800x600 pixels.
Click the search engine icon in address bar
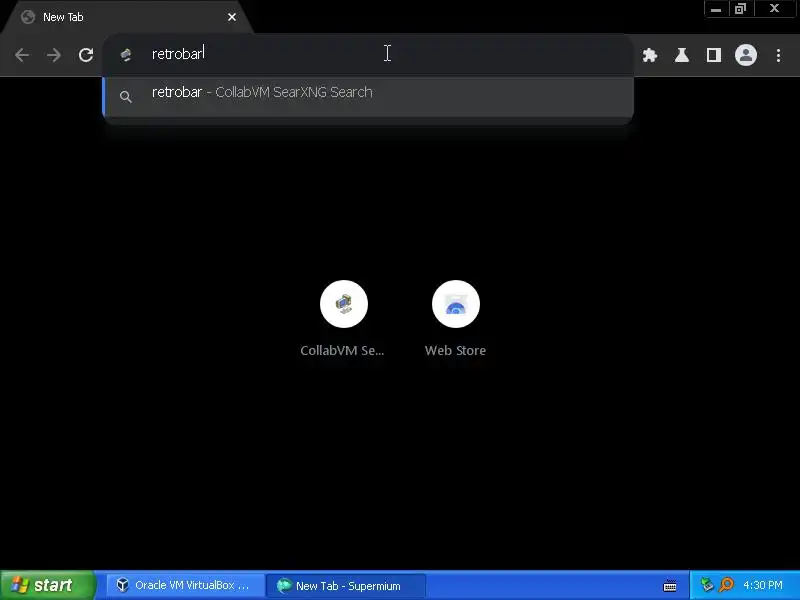coord(126,54)
